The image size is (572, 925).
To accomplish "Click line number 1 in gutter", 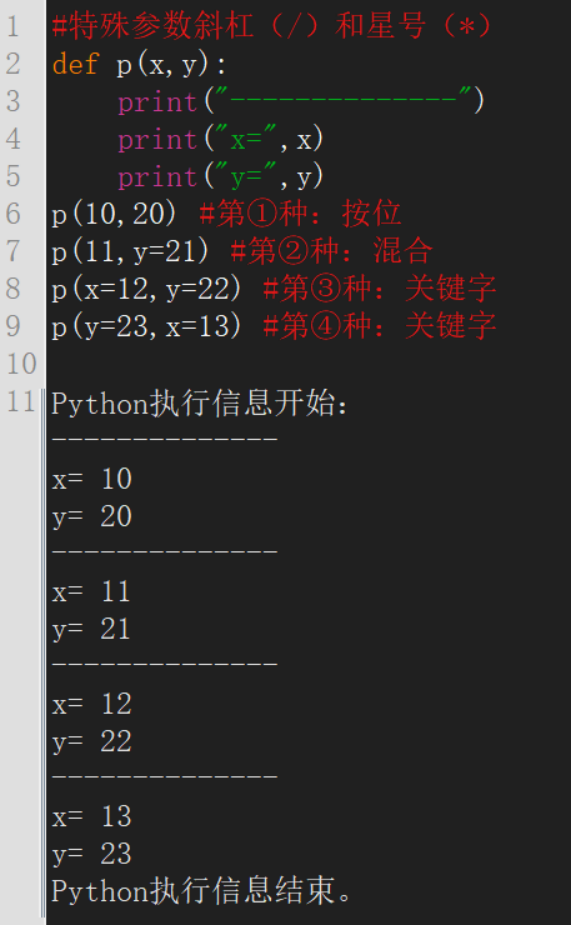I will tap(13, 27).
